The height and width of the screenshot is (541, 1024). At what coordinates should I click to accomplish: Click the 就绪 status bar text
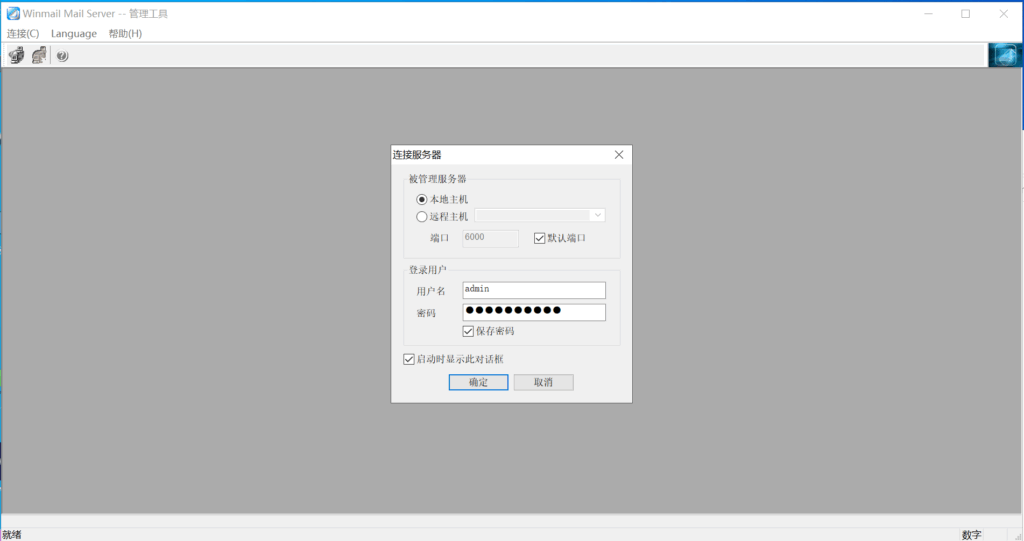point(12,534)
